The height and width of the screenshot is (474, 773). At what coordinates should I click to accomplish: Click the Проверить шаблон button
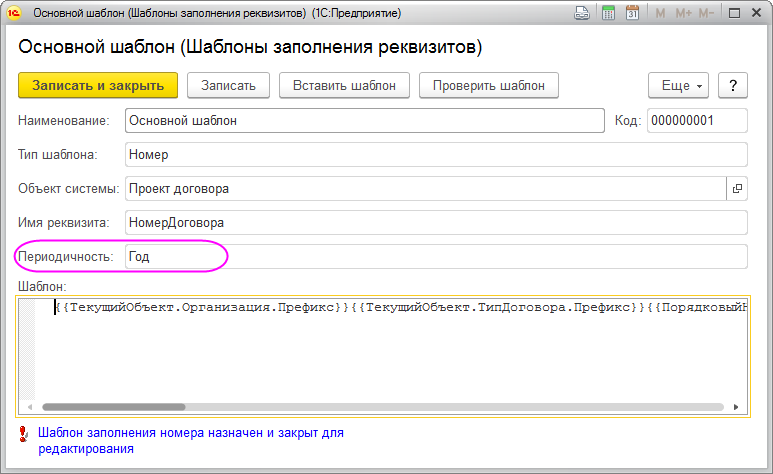[488, 86]
